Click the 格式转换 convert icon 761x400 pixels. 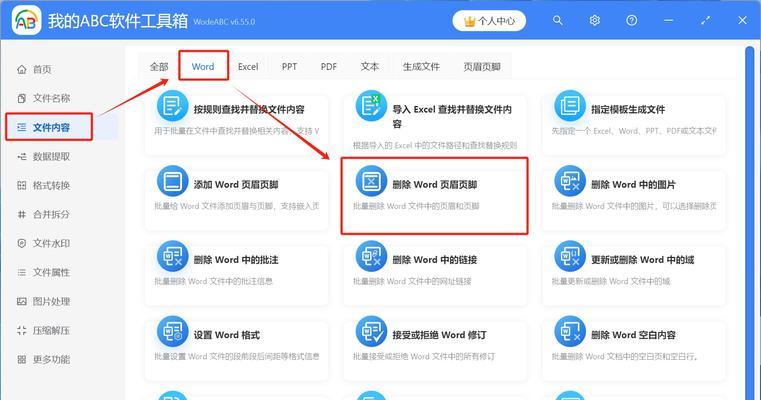coord(21,185)
